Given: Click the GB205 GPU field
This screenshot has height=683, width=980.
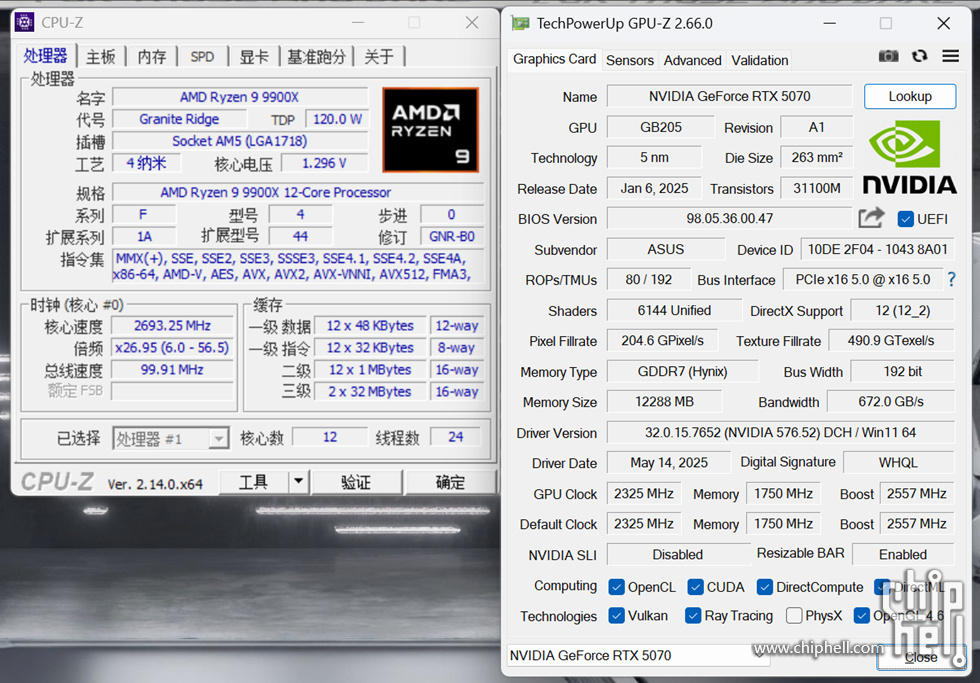Looking at the screenshot, I should [x=661, y=127].
